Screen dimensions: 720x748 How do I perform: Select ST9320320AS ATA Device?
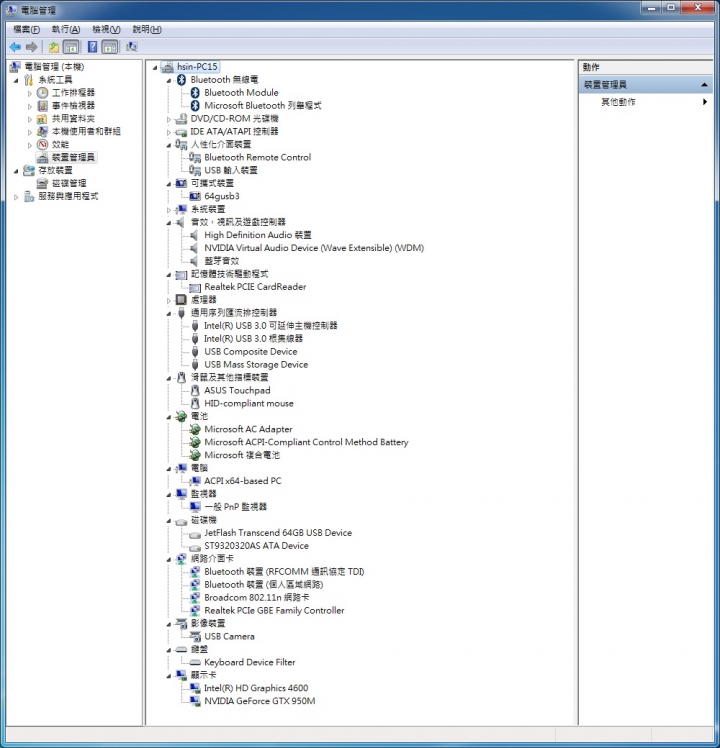coord(256,546)
